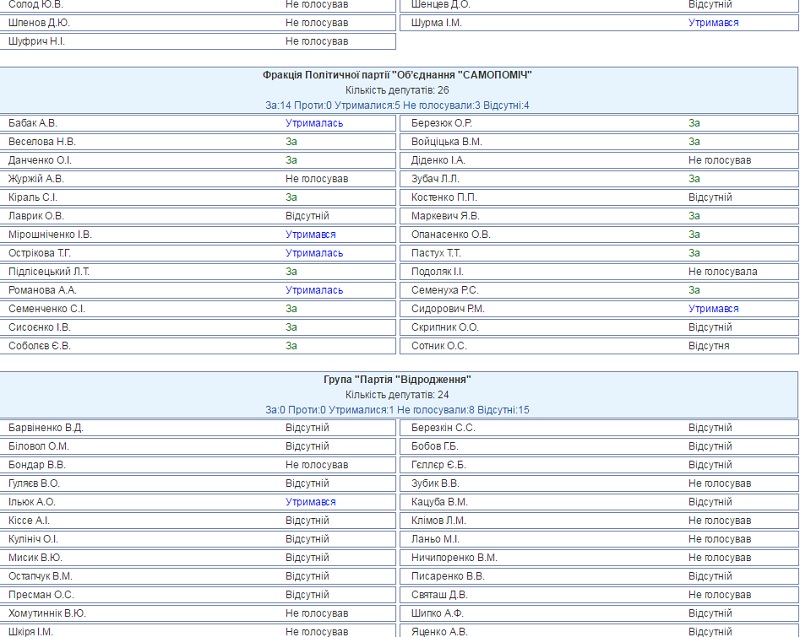
Task: Click Не голосував status for Святаш Д.В.
Action: (719, 595)
